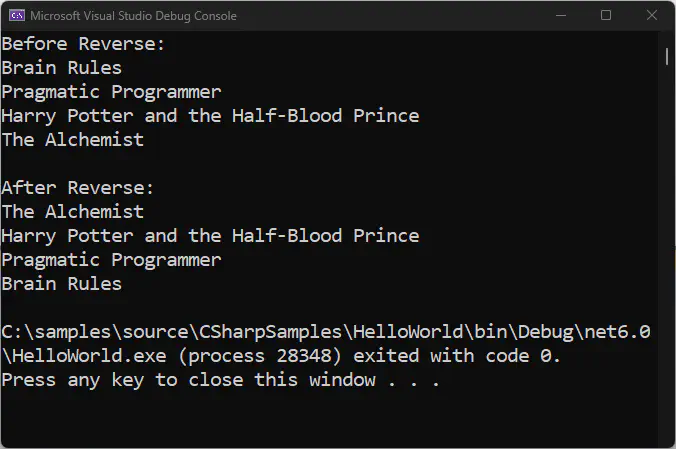
Task: Minimize the Debug Console window
Action: coord(560,16)
